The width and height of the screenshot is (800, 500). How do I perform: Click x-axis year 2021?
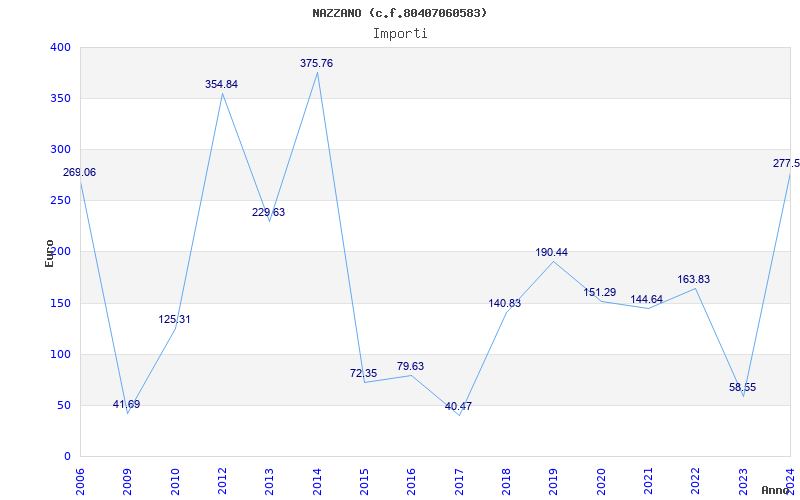[x=648, y=482]
